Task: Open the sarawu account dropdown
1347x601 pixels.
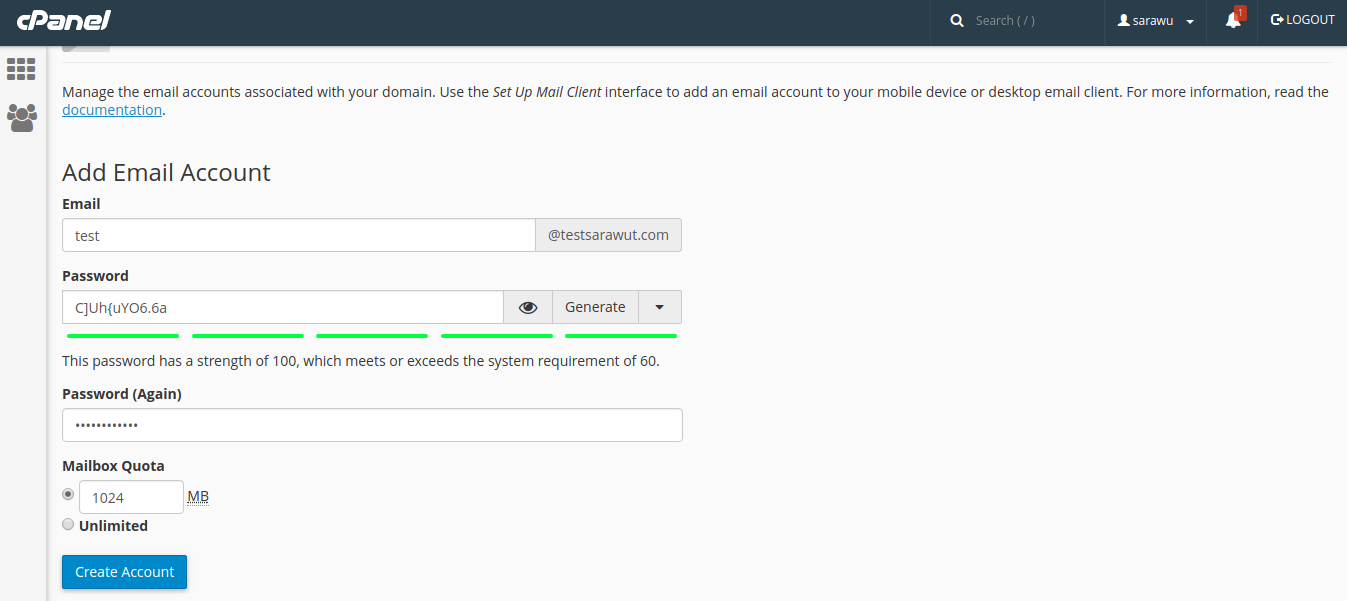Action: coord(1190,22)
